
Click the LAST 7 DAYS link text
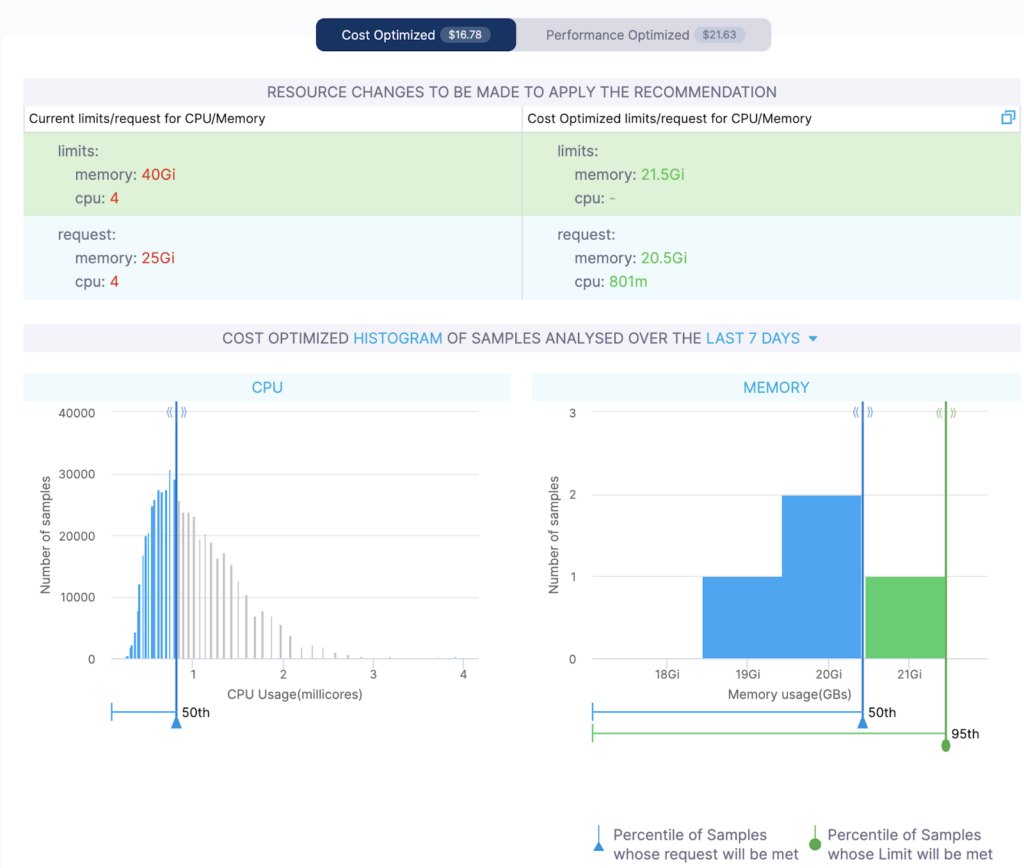(x=753, y=338)
